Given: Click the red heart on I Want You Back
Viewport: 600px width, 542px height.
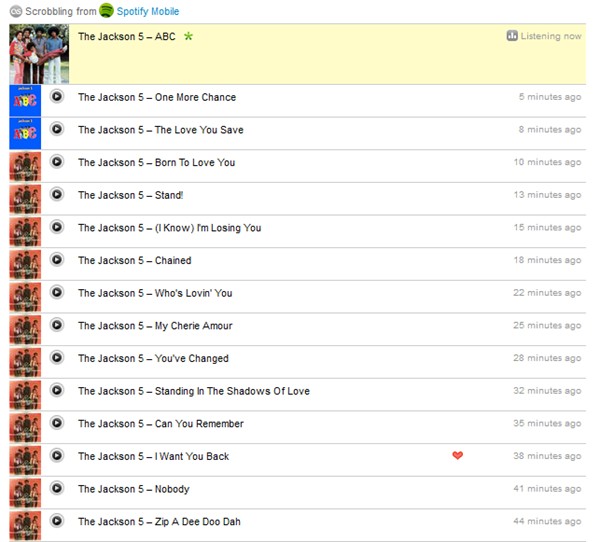Looking at the screenshot, I should pos(458,455).
